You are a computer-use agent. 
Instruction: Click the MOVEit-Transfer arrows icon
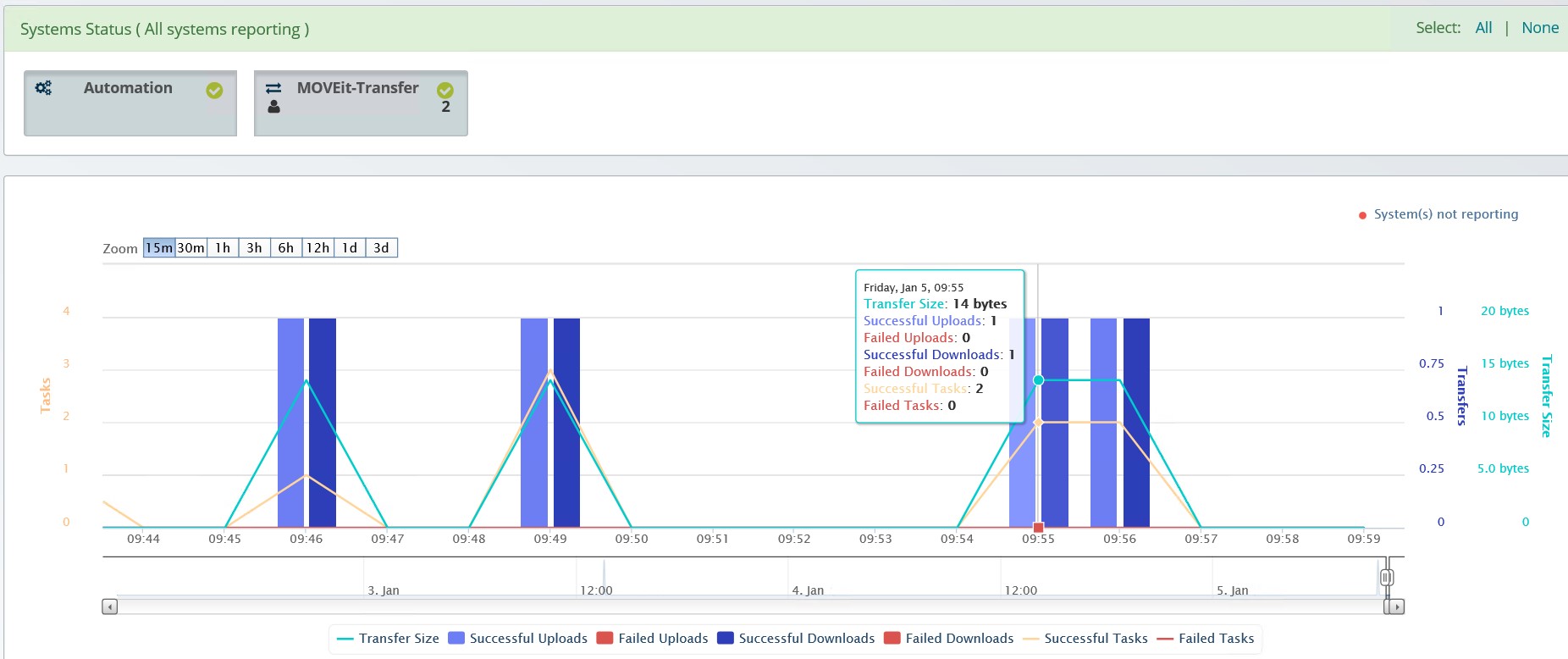(273, 88)
